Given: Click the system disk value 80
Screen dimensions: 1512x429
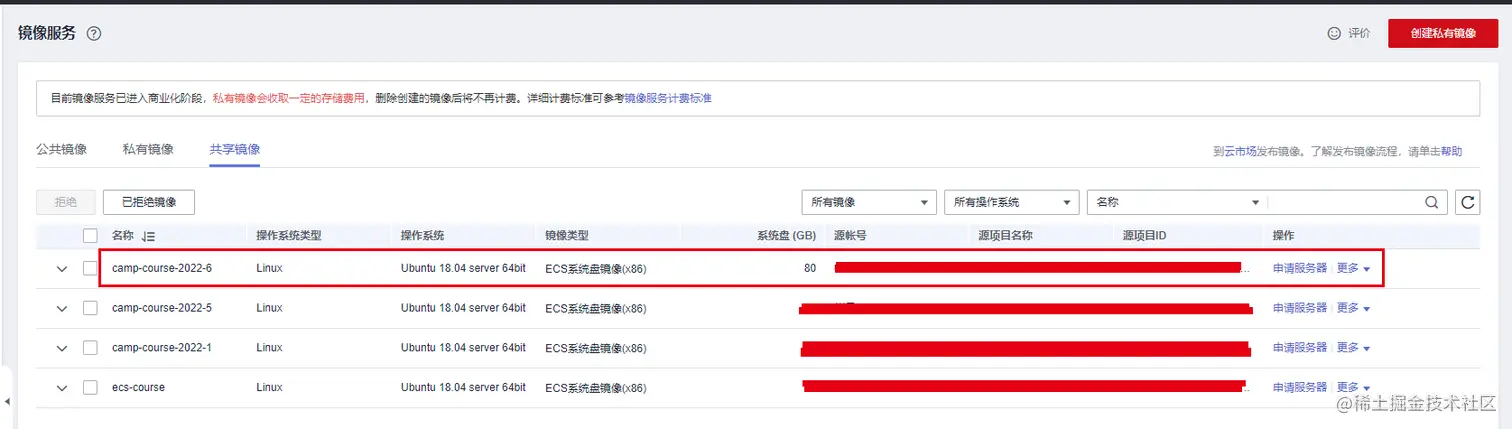Looking at the screenshot, I should tap(809, 269).
